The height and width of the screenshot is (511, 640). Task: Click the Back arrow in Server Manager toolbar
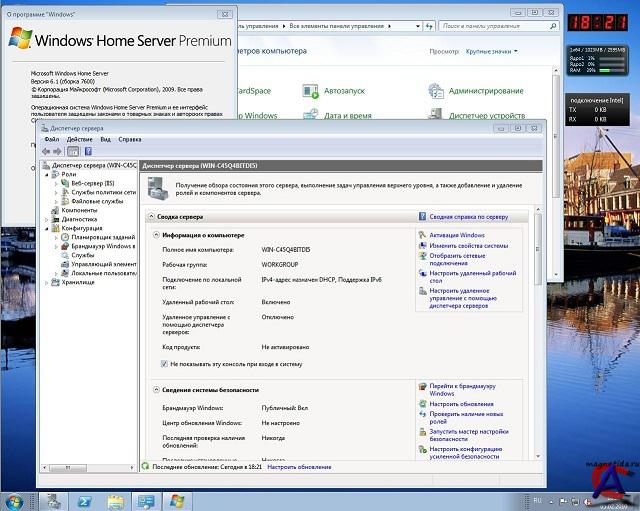tap(46, 151)
